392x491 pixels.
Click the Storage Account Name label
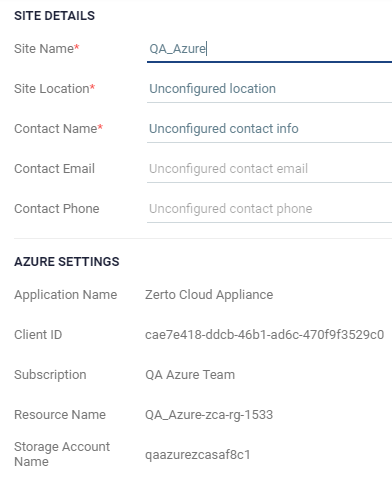pos(62,454)
